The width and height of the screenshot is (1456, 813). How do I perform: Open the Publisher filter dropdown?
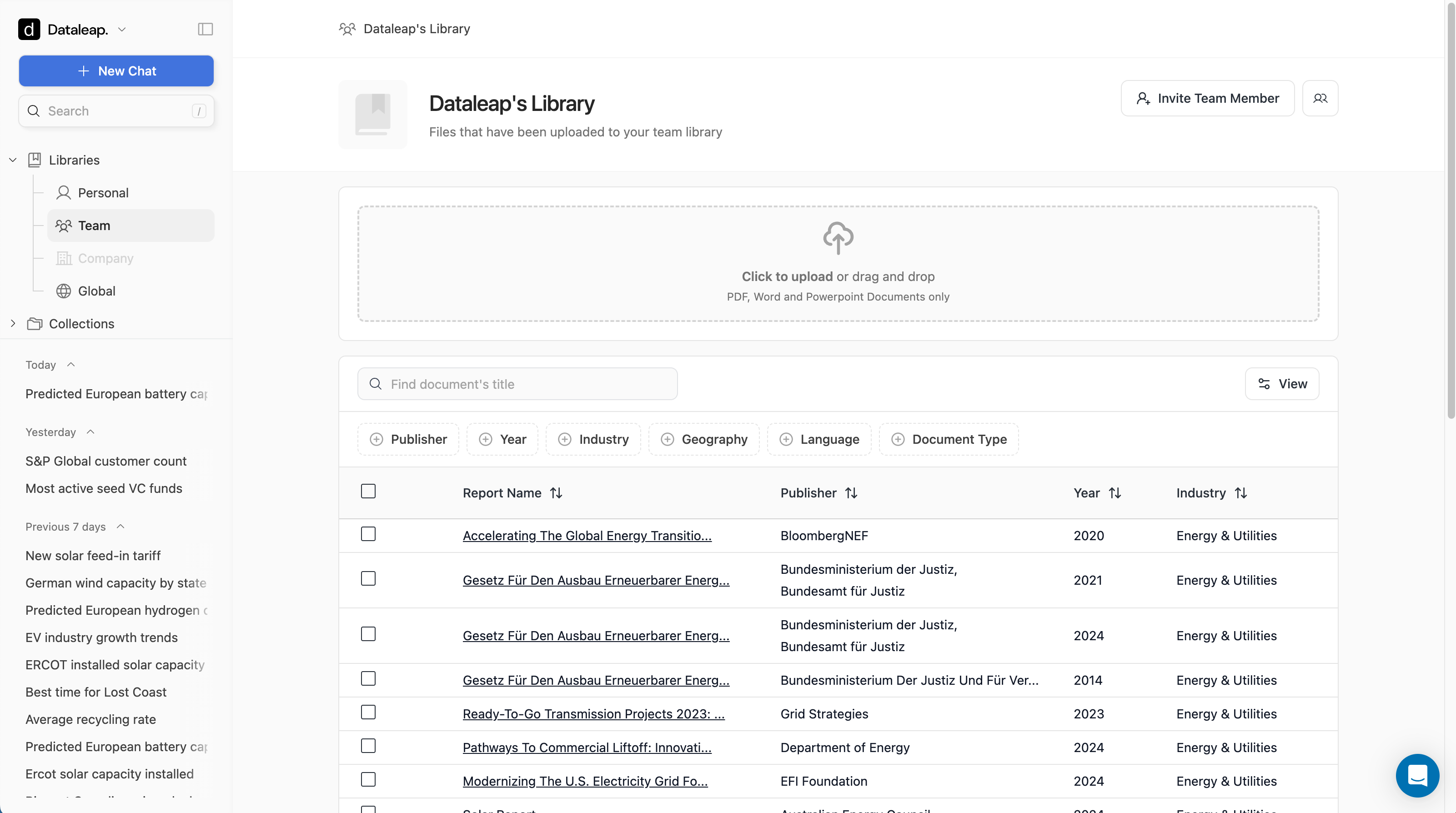click(x=408, y=439)
